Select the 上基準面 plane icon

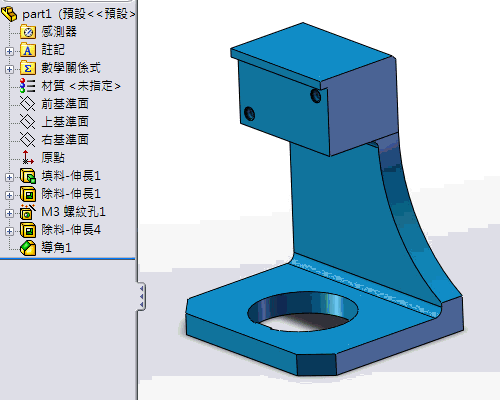click(x=27, y=122)
